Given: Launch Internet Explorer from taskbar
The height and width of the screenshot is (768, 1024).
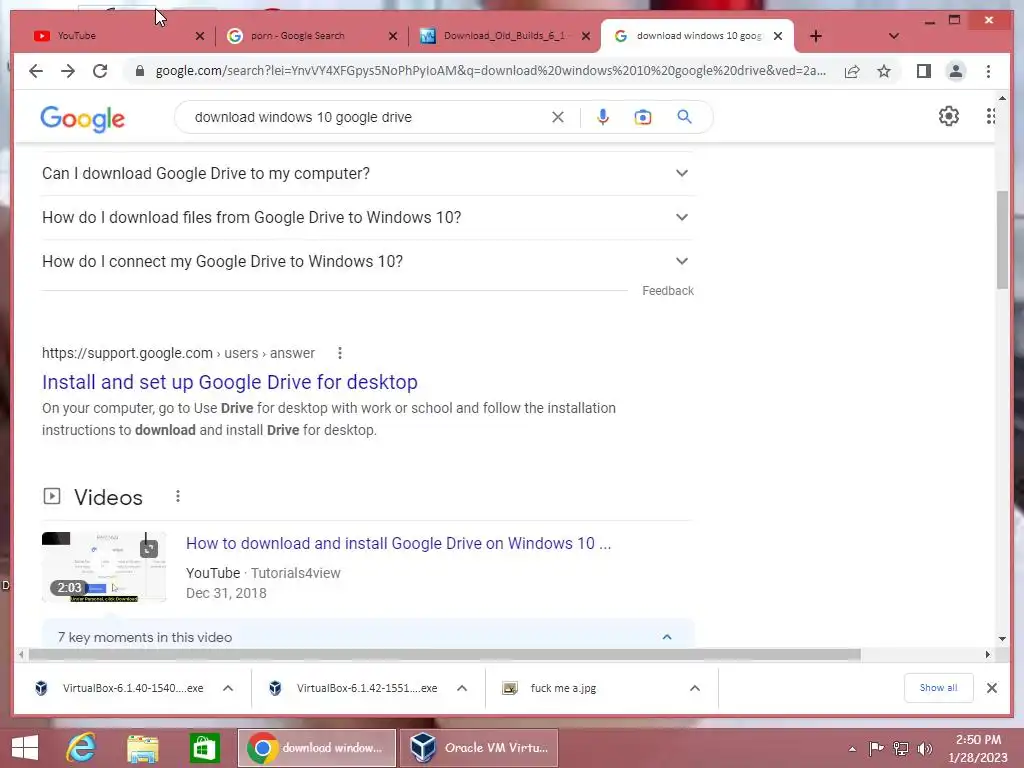Looking at the screenshot, I should [x=82, y=748].
